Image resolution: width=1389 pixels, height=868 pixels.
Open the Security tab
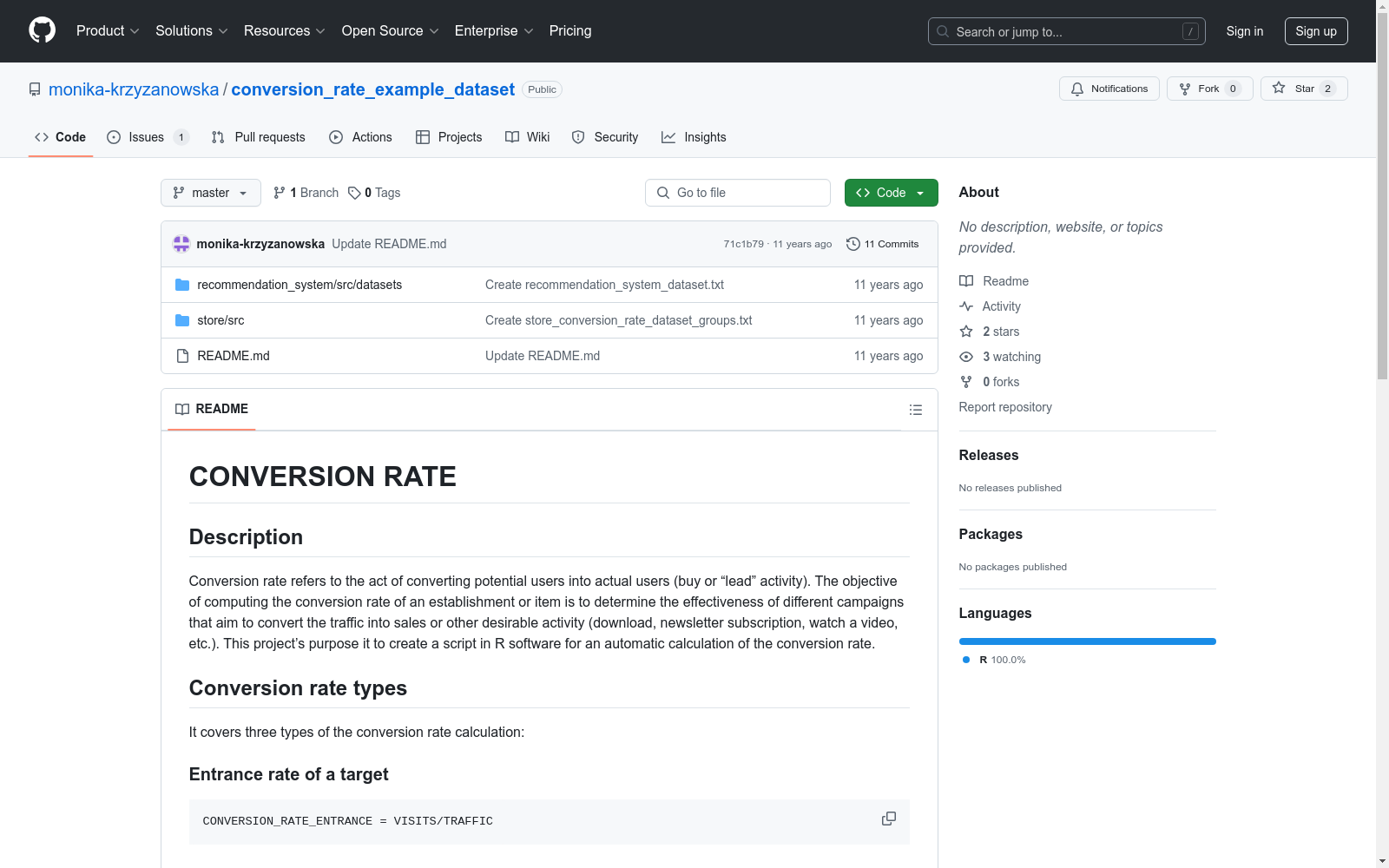605,137
